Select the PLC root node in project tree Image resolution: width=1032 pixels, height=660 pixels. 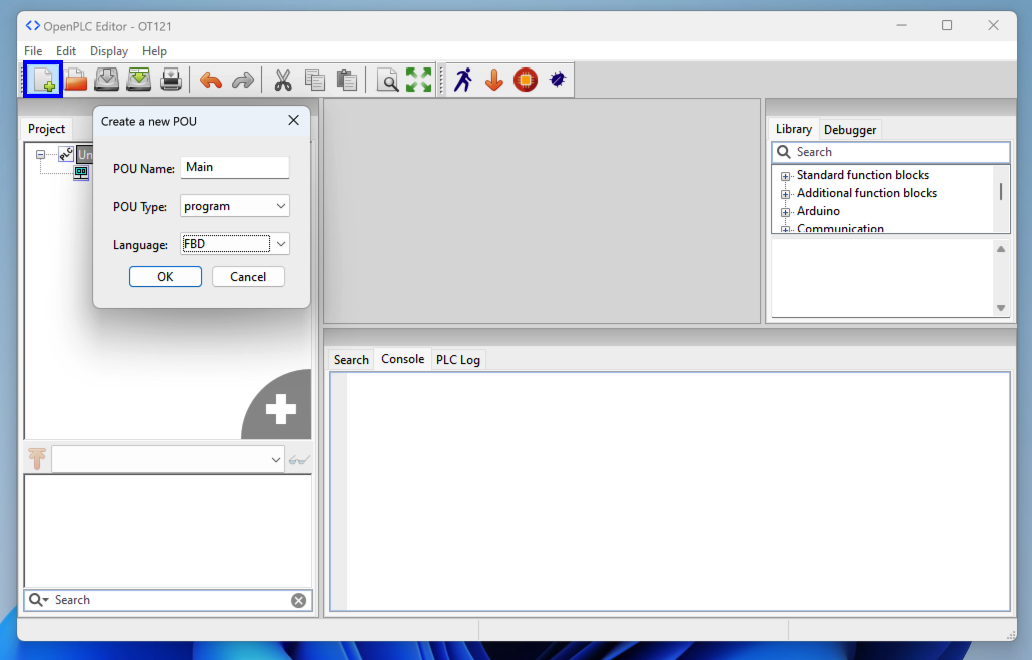pos(66,154)
